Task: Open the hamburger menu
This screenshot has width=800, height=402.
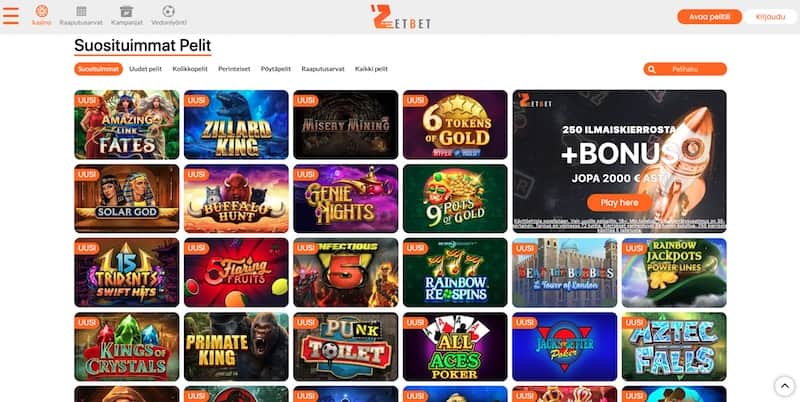Action: 11,16
